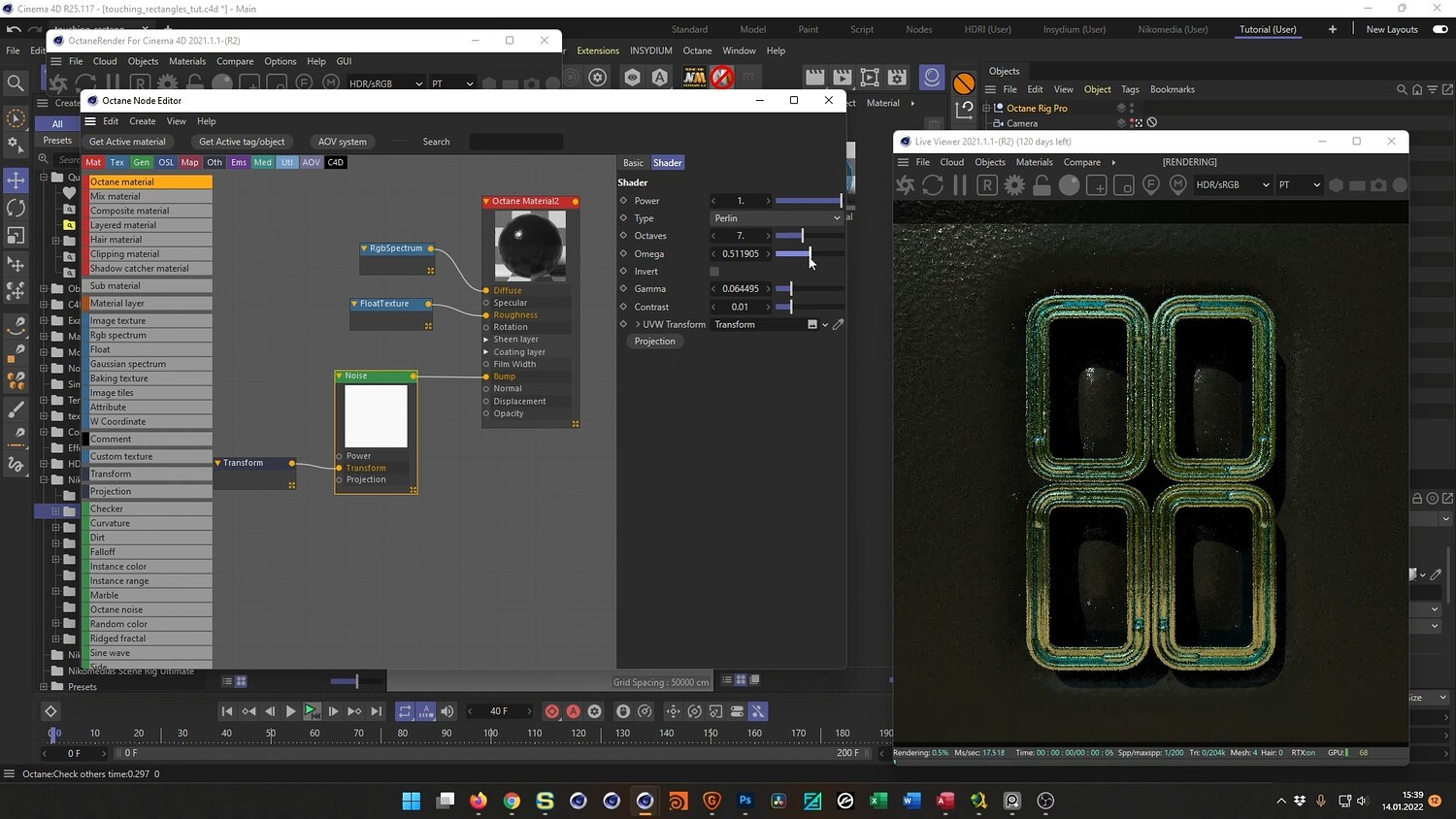Click the play forward button in timeline
This screenshot has width=1456, height=819.
(290, 711)
